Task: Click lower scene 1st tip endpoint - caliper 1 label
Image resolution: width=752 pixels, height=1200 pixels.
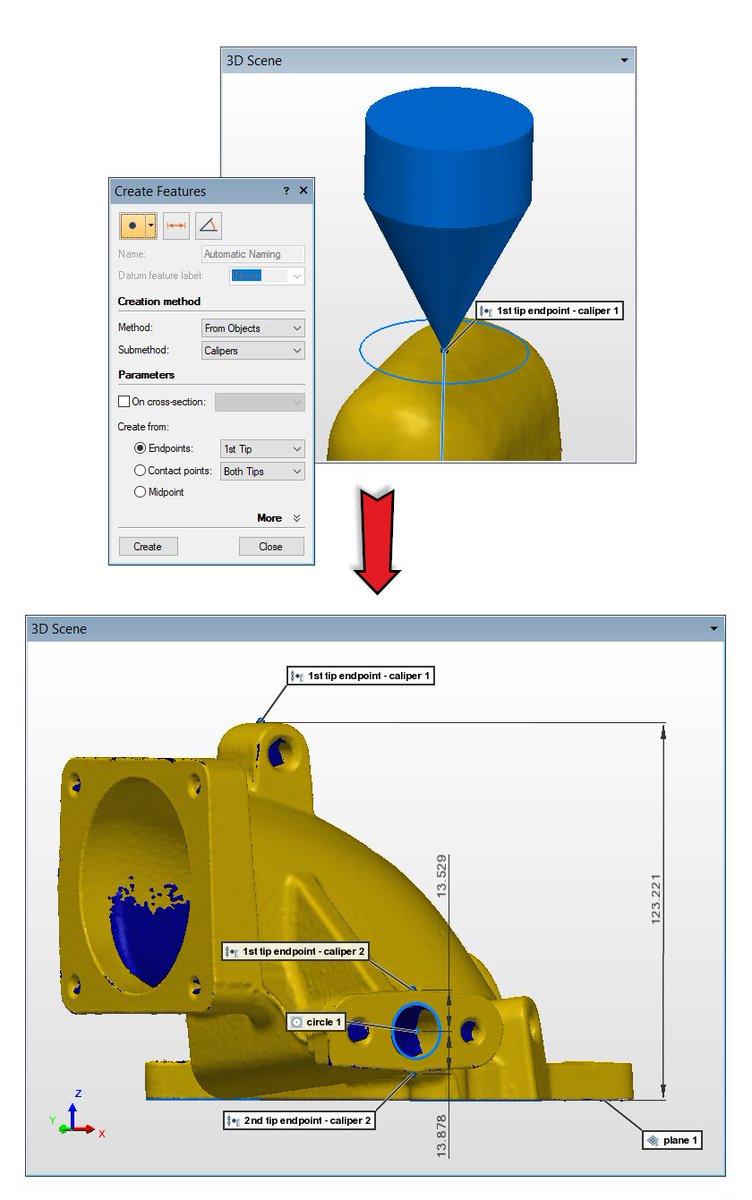Action: 360,676
